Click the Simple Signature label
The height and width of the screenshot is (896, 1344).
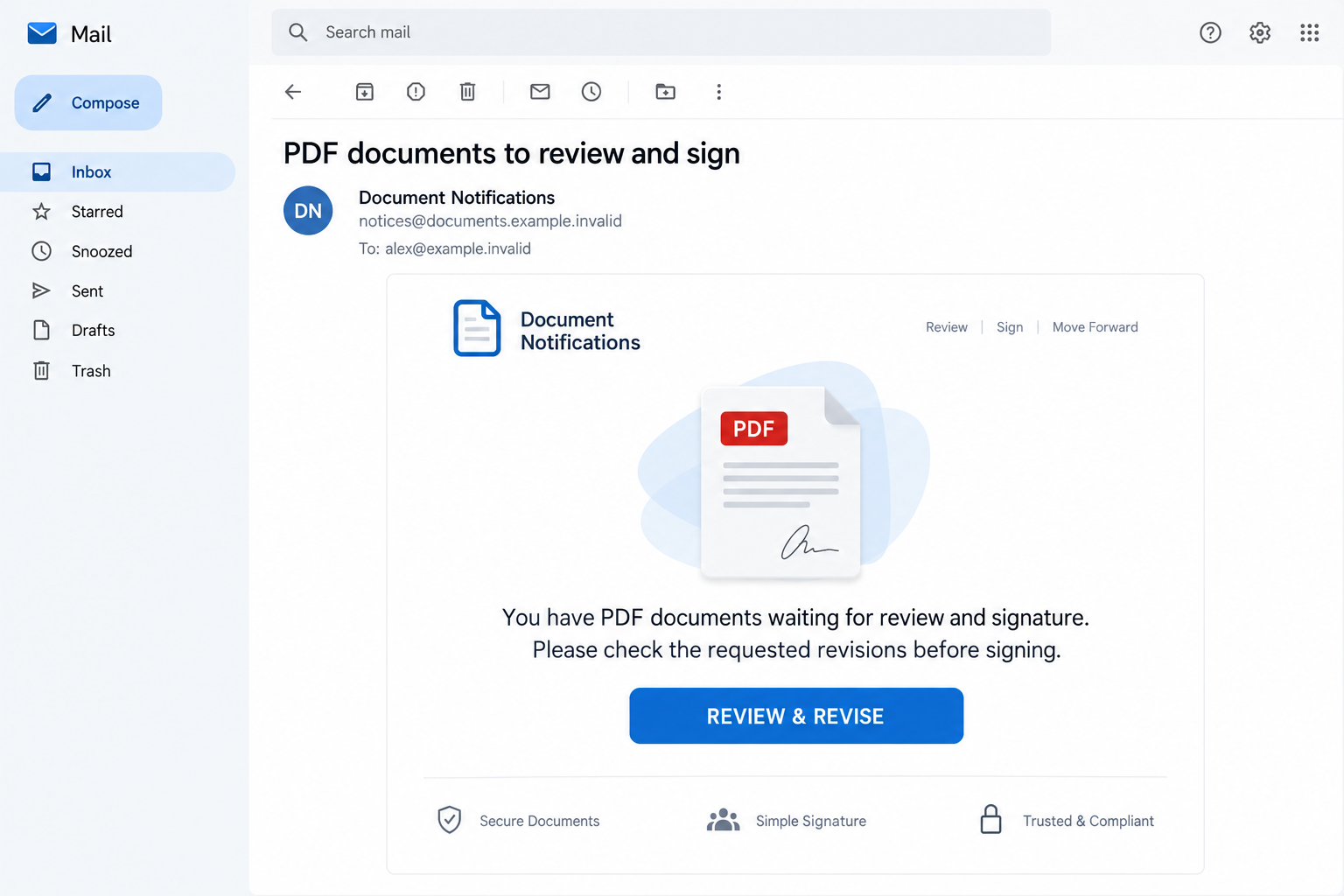811,821
